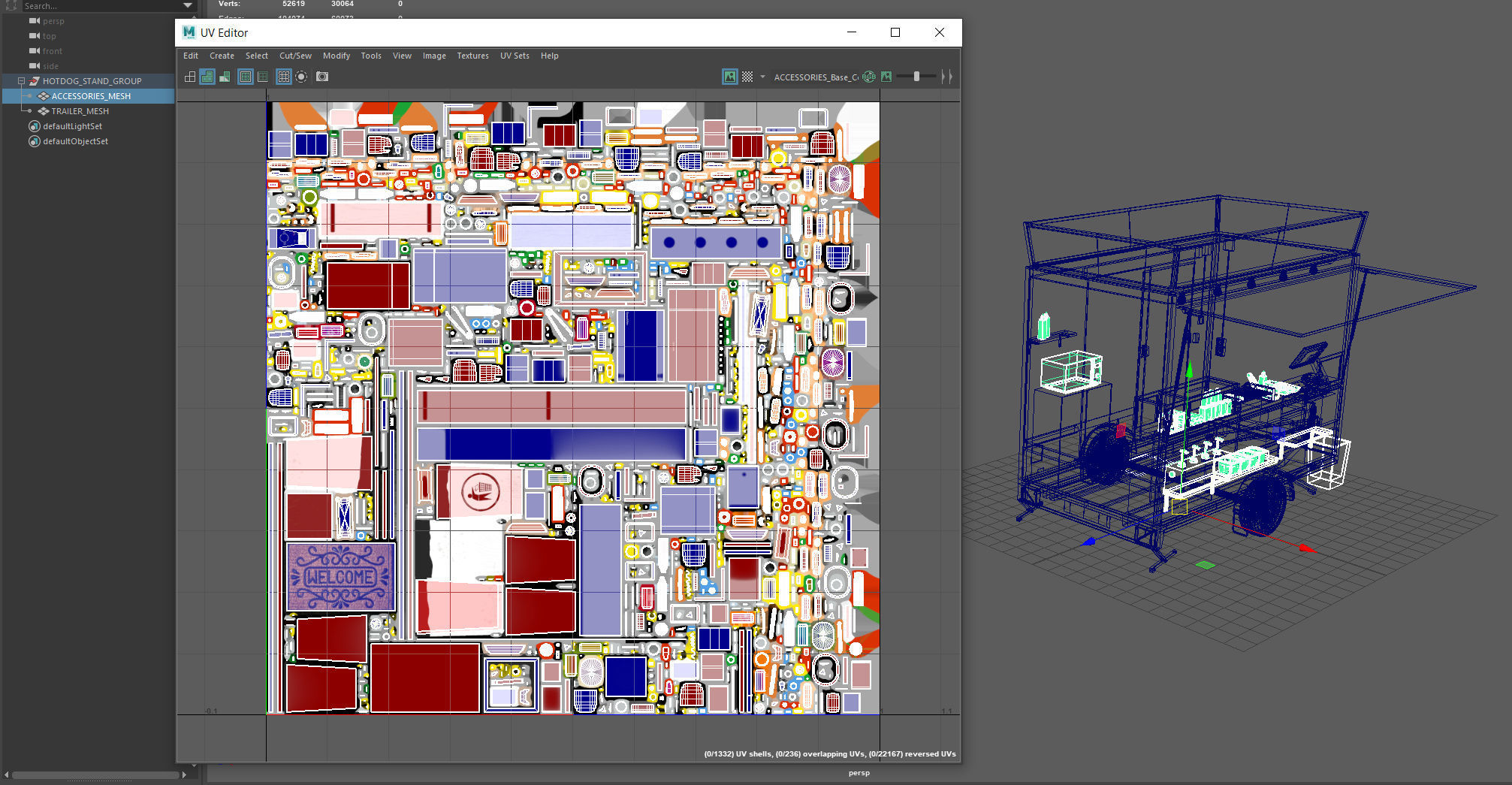Open the texture selection dropdown arrow
Image resolution: width=1512 pixels, height=785 pixels.
tap(762, 77)
